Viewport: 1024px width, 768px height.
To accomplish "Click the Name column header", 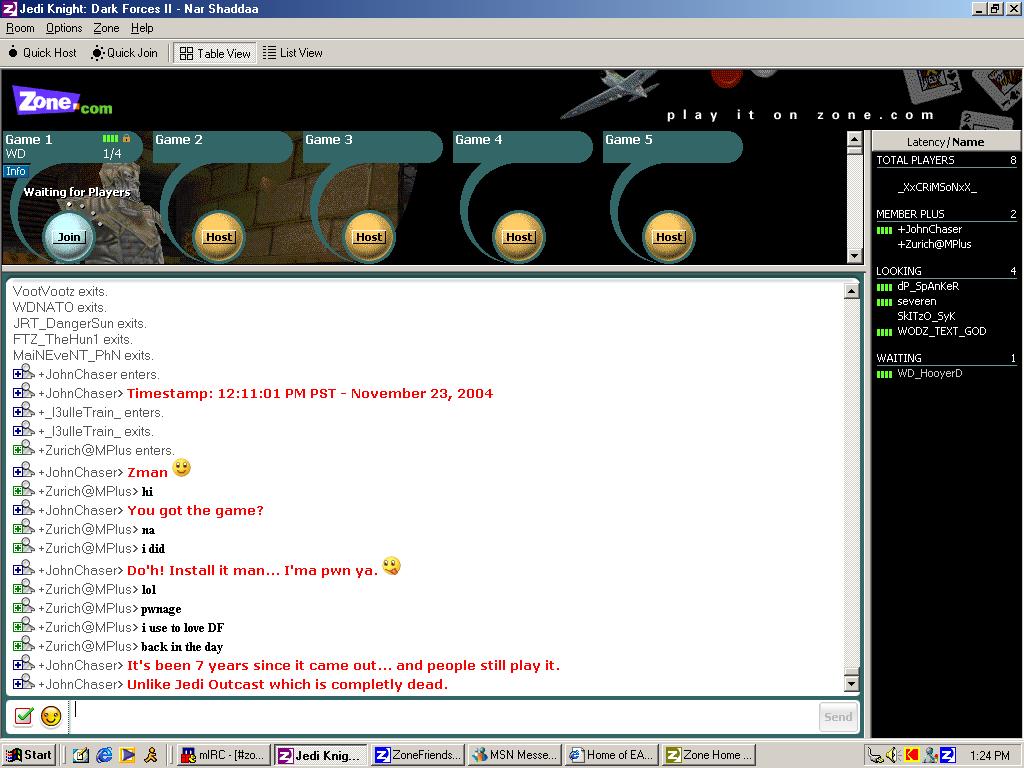I will tap(968, 142).
